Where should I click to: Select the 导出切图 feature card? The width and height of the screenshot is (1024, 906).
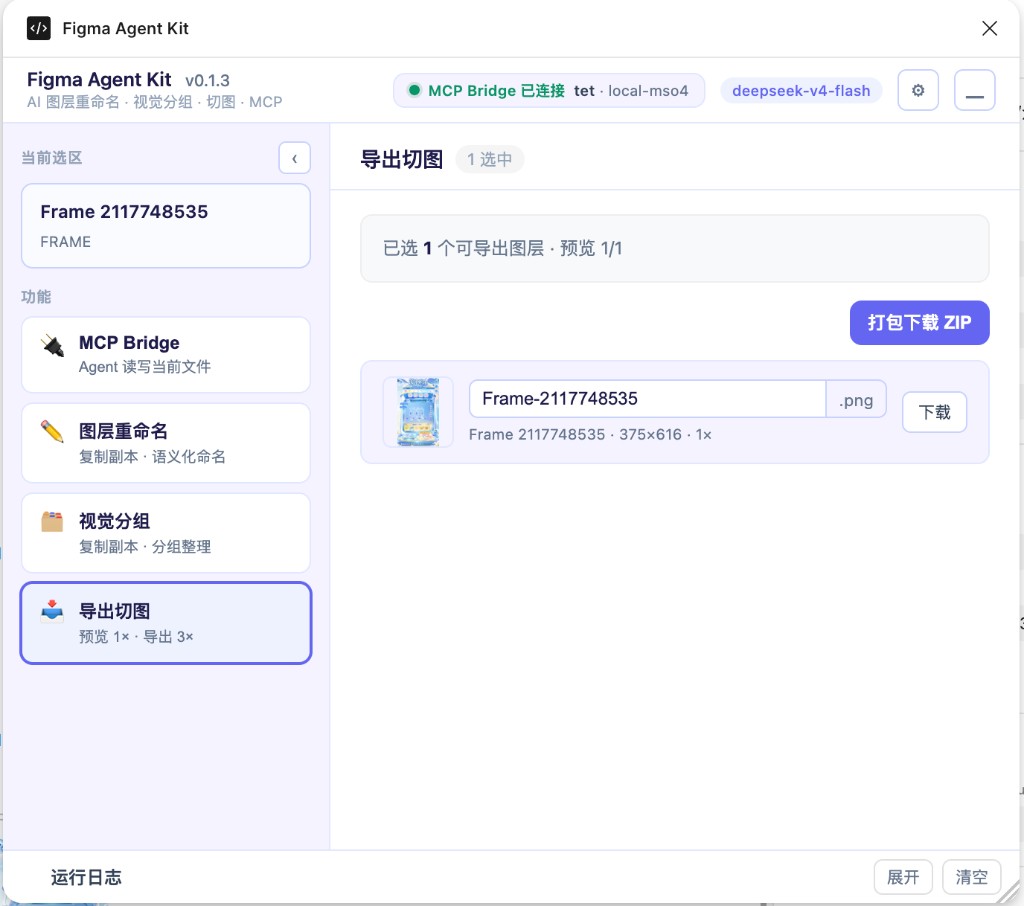(166, 623)
